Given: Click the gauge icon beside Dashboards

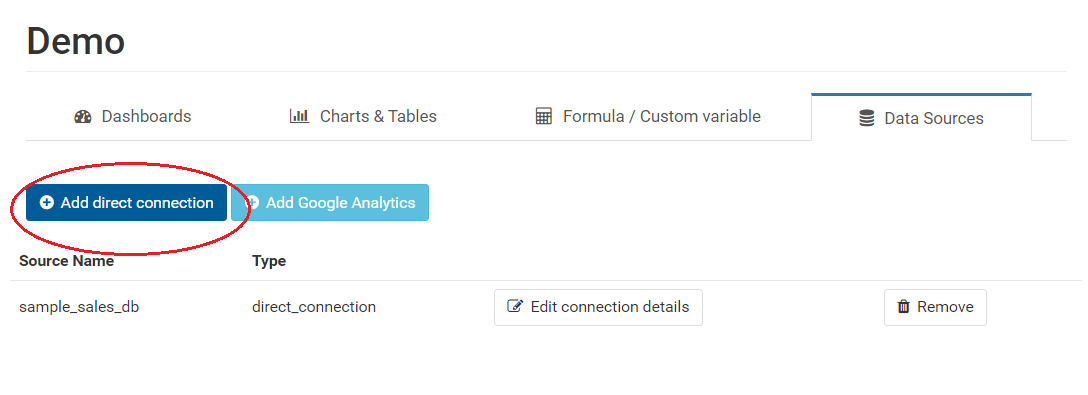Looking at the screenshot, I should coord(83,117).
